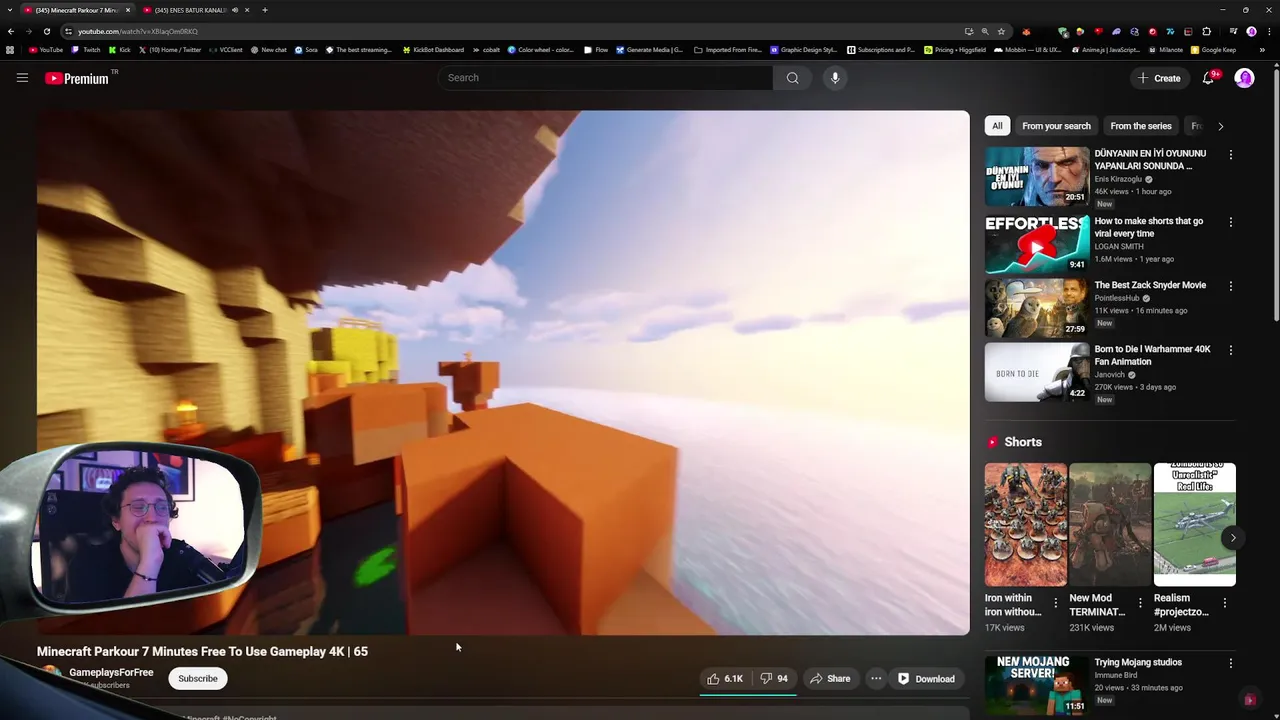The width and height of the screenshot is (1280, 720).
Task: Open options for New Mod TERMINATOR short
Action: click(x=1140, y=603)
